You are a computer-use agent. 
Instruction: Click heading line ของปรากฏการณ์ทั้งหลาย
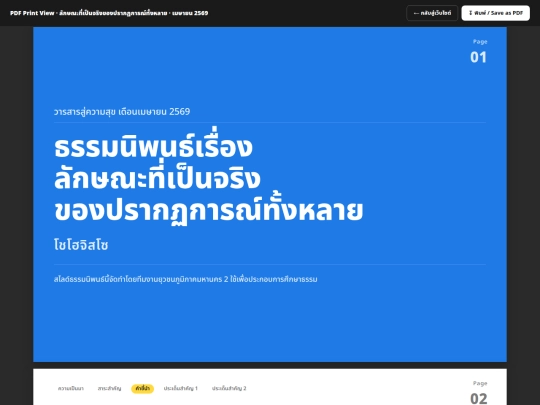[x=209, y=210]
